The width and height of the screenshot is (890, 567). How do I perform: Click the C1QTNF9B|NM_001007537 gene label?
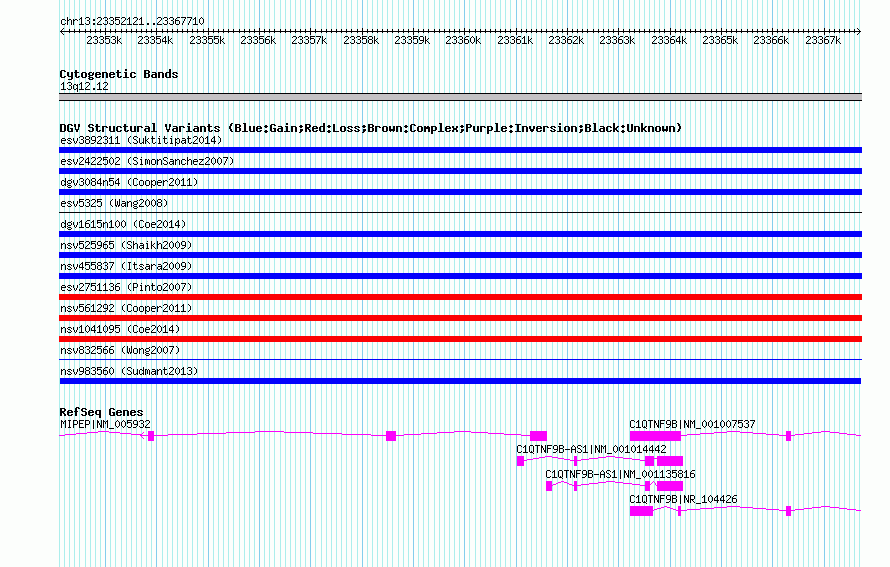tap(692, 424)
